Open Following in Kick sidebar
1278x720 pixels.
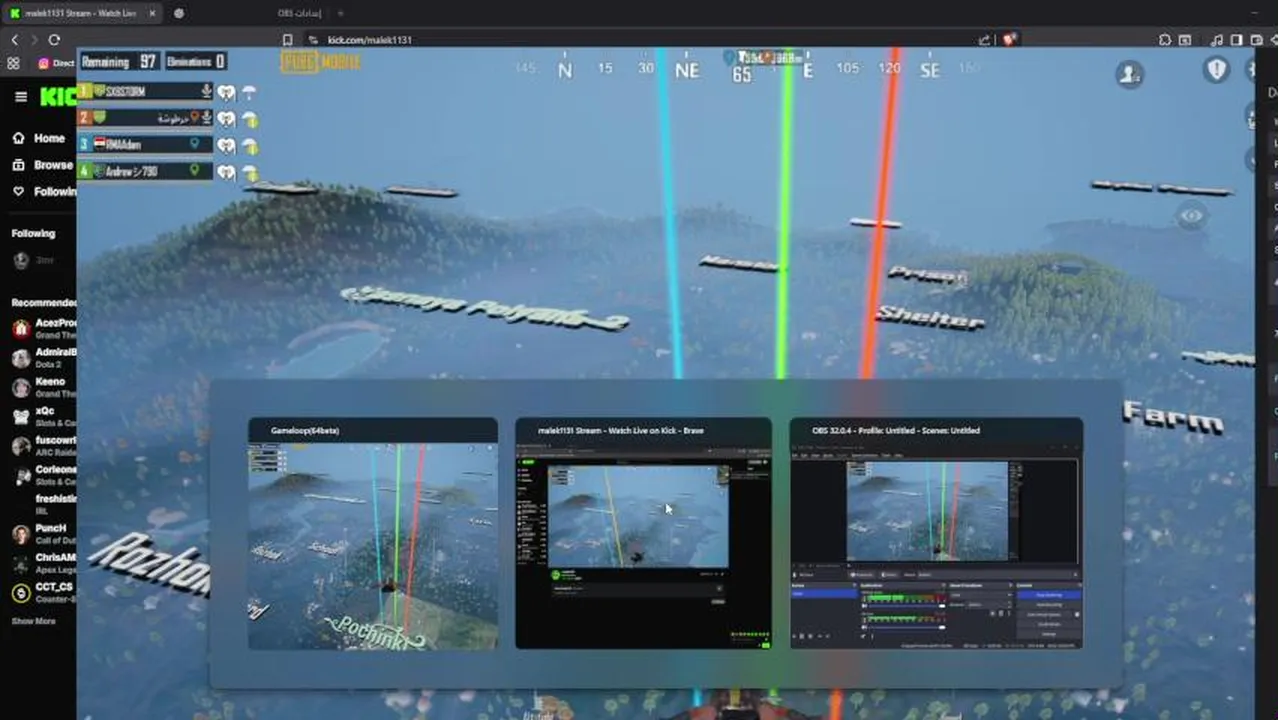(x=44, y=191)
